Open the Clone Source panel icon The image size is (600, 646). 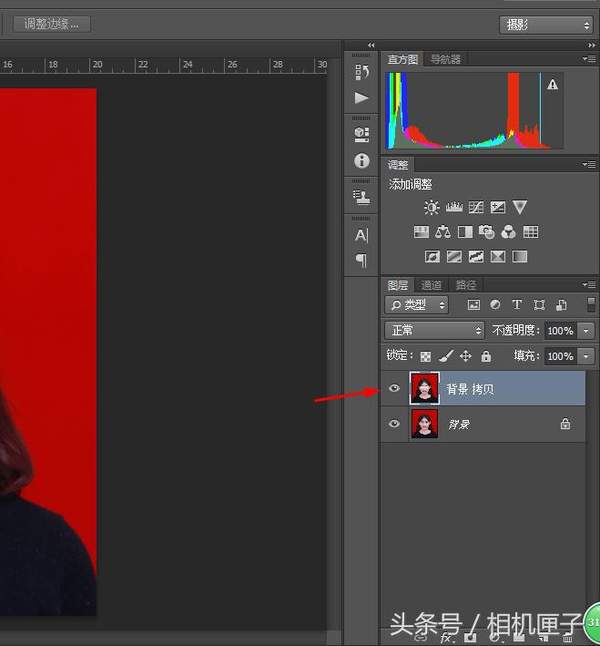(361, 197)
